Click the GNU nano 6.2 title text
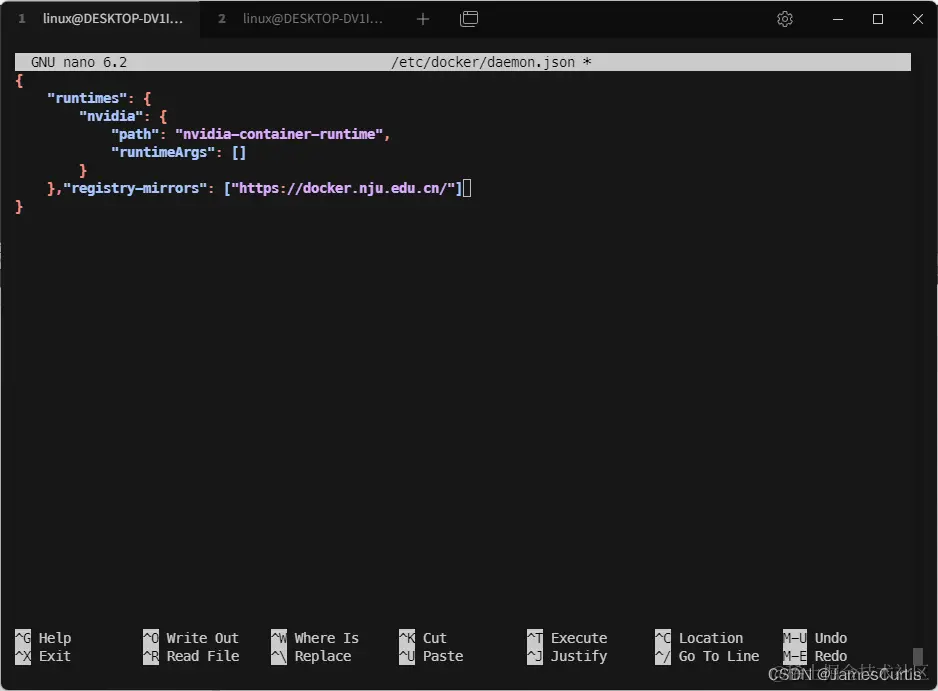The image size is (938, 691). (79, 62)
